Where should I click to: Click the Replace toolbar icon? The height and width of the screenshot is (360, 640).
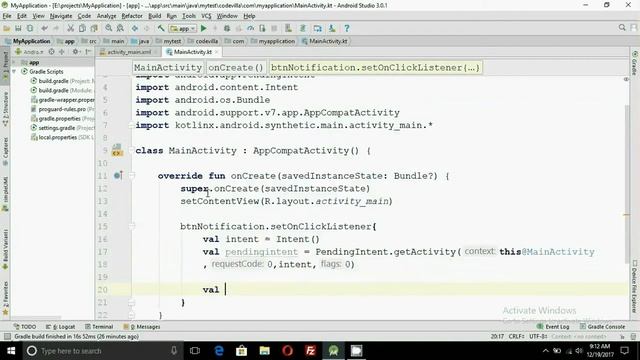pos(120,28)
